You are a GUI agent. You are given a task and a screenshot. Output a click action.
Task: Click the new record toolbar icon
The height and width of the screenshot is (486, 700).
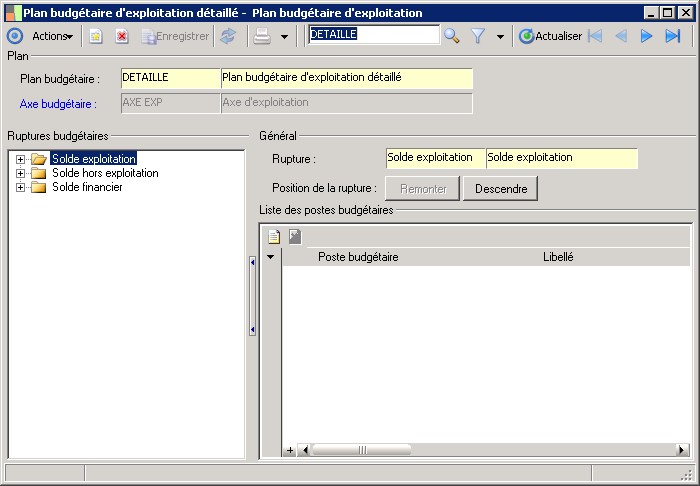(x=96, y=36)
